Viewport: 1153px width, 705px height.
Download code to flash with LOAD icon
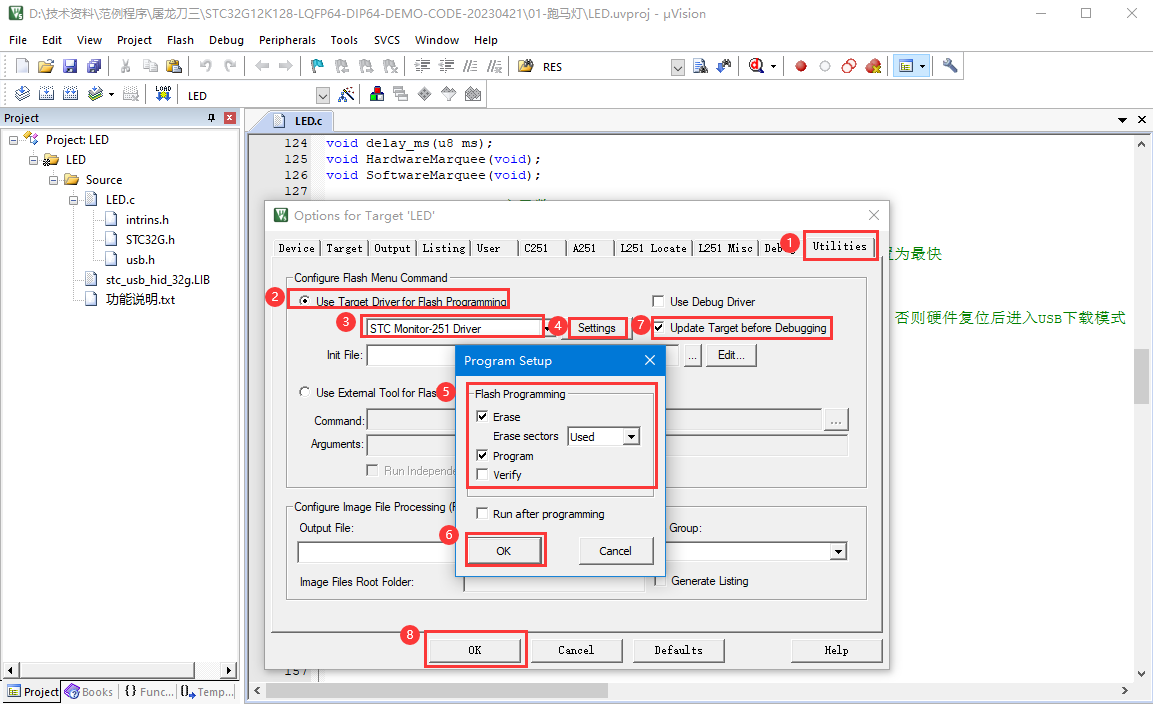click(163, 94)
